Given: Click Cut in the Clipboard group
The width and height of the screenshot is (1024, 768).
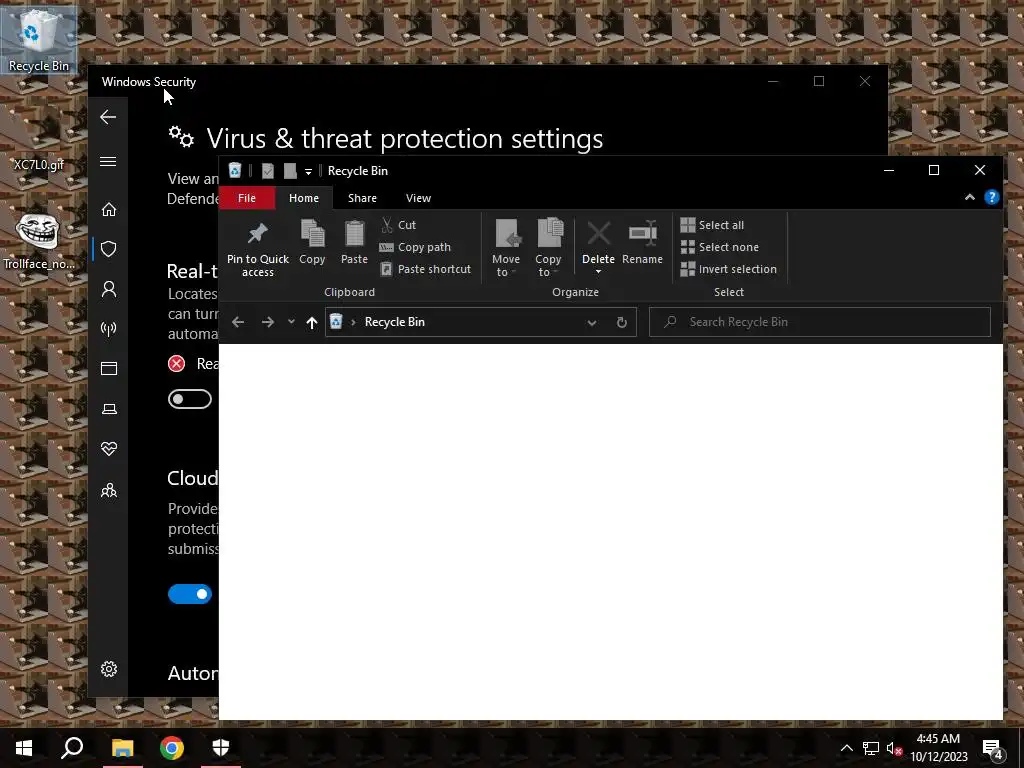Looking at the screenshot, I should point(398,225).
